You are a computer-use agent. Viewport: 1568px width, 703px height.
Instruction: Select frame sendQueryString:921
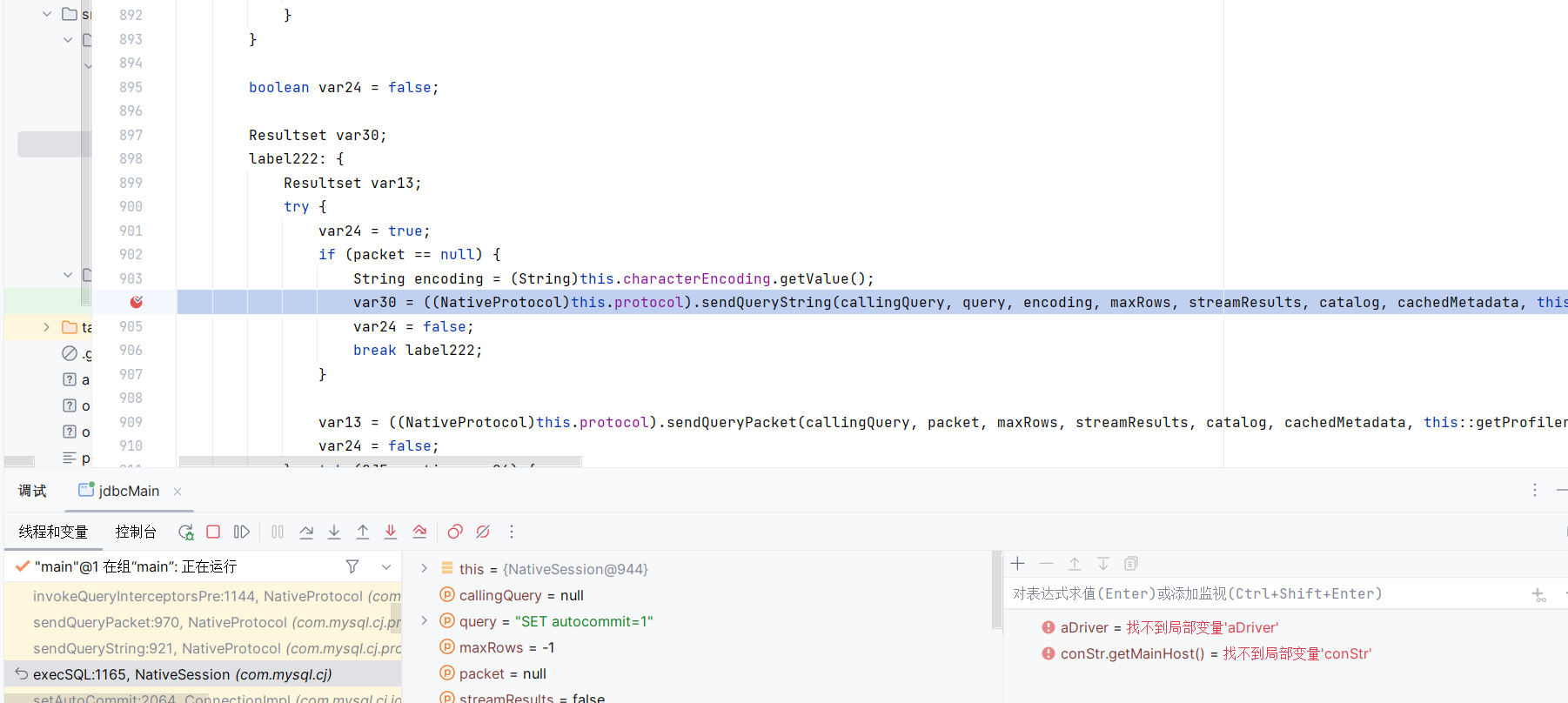click(x=203, y=648)
